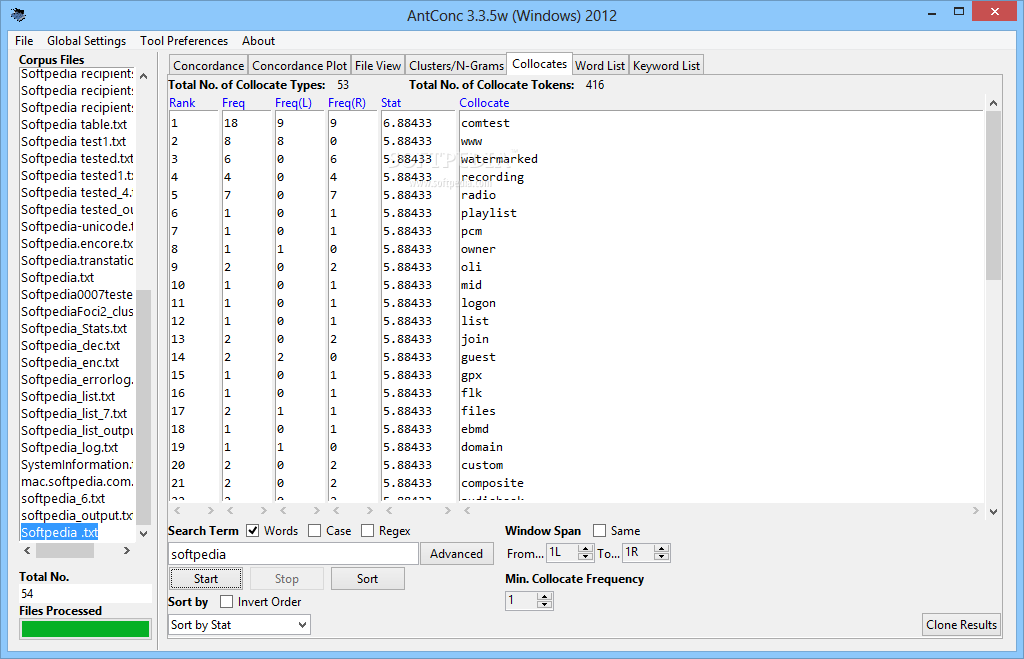Screen dimensions: 1024x659
Task: Click the search term input field
Action: (x=293, y=554)
